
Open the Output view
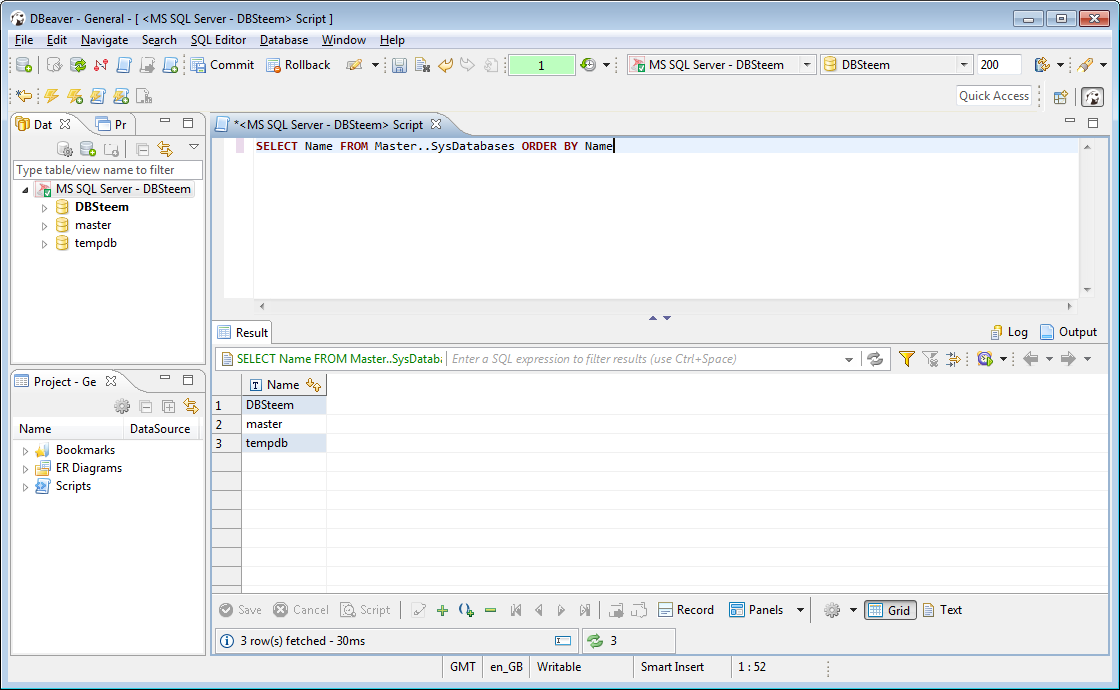(1069, 332)
